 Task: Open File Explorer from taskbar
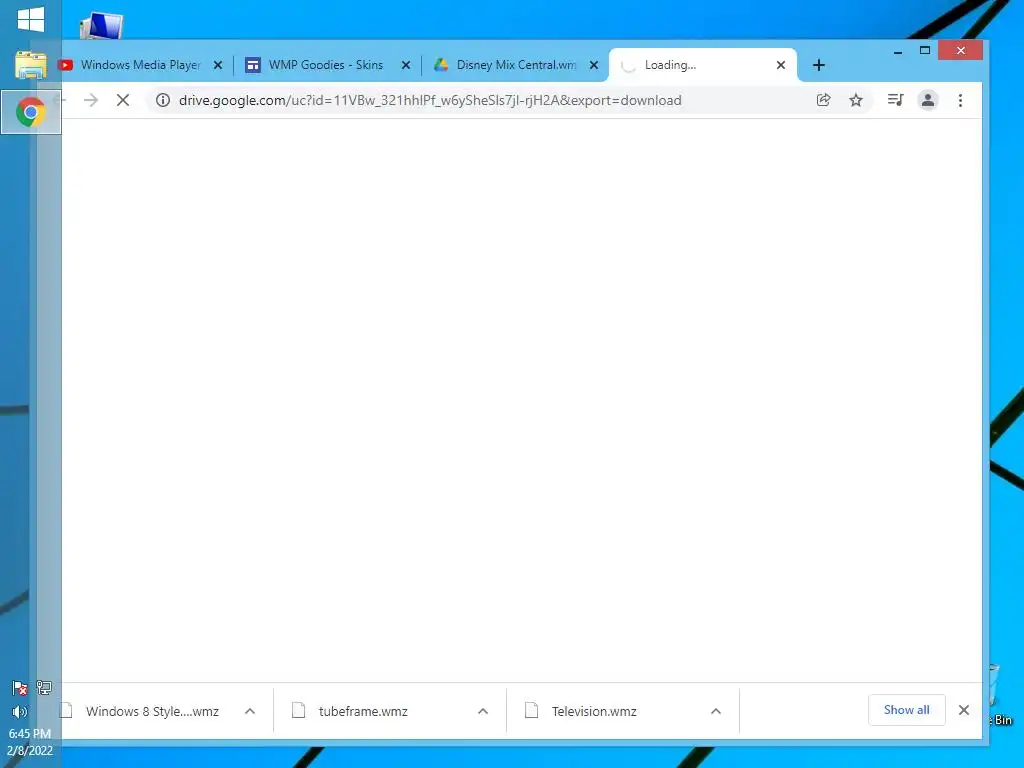(x=30, y=65)
